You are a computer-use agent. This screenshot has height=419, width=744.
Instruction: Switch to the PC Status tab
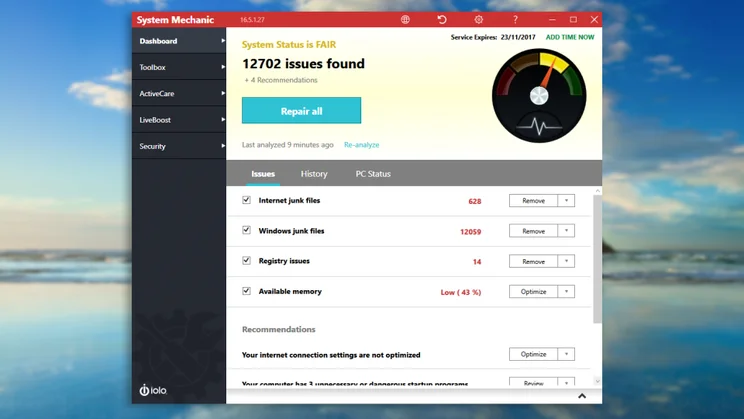pyautogui.click(x=373, y=174)
